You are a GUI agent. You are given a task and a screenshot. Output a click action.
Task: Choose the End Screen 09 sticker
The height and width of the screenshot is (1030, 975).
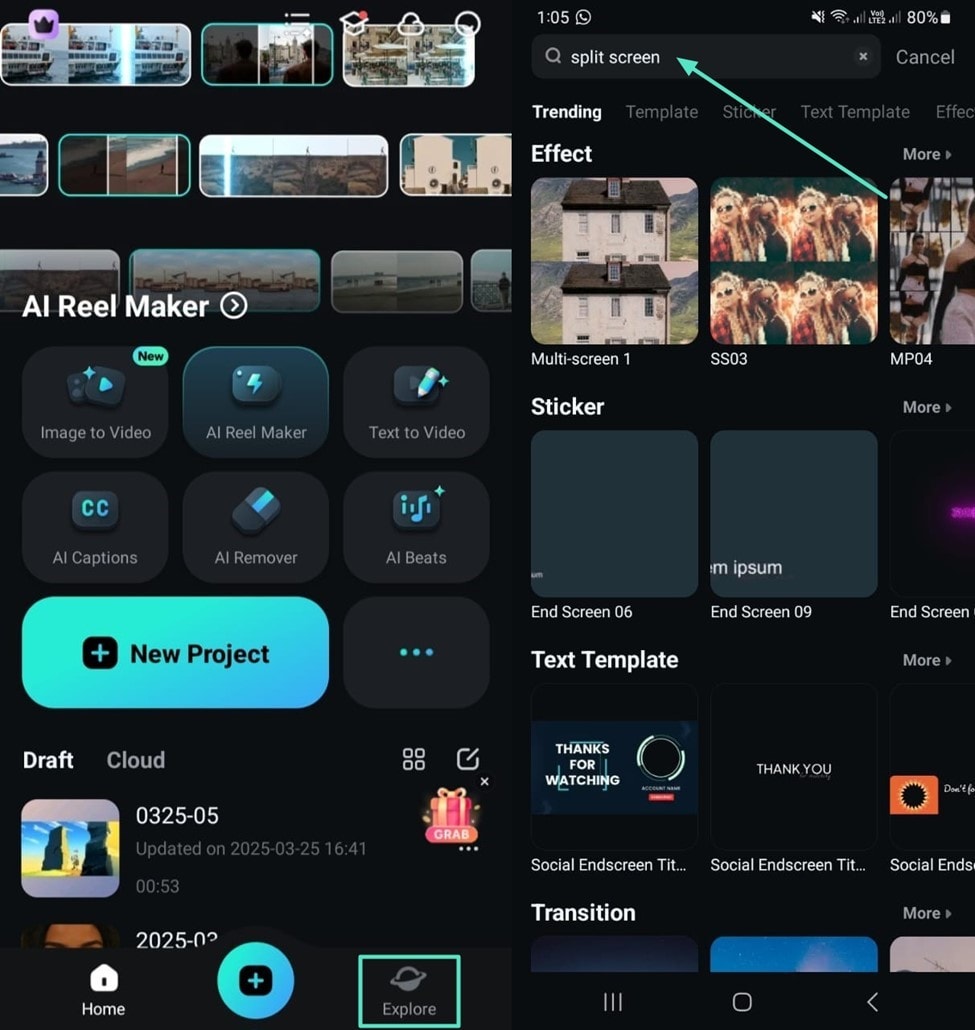pos(794,514)
